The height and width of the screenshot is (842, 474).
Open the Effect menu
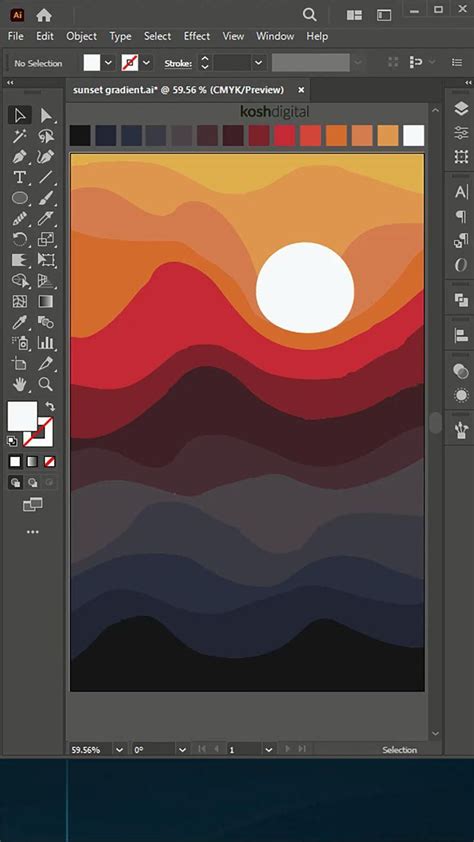pos(196,36)
